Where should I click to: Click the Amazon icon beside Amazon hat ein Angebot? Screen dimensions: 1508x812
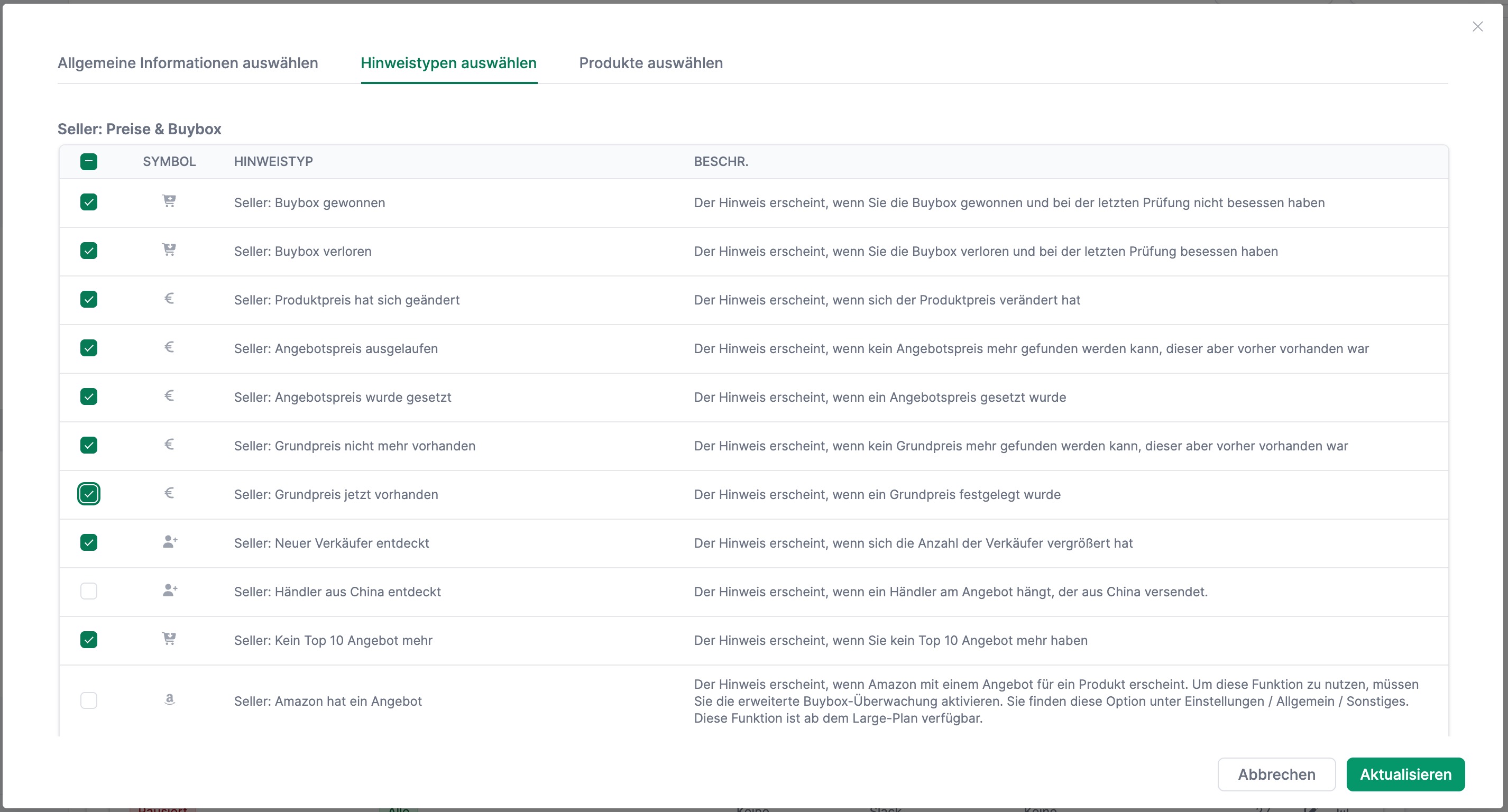point(169,699)
